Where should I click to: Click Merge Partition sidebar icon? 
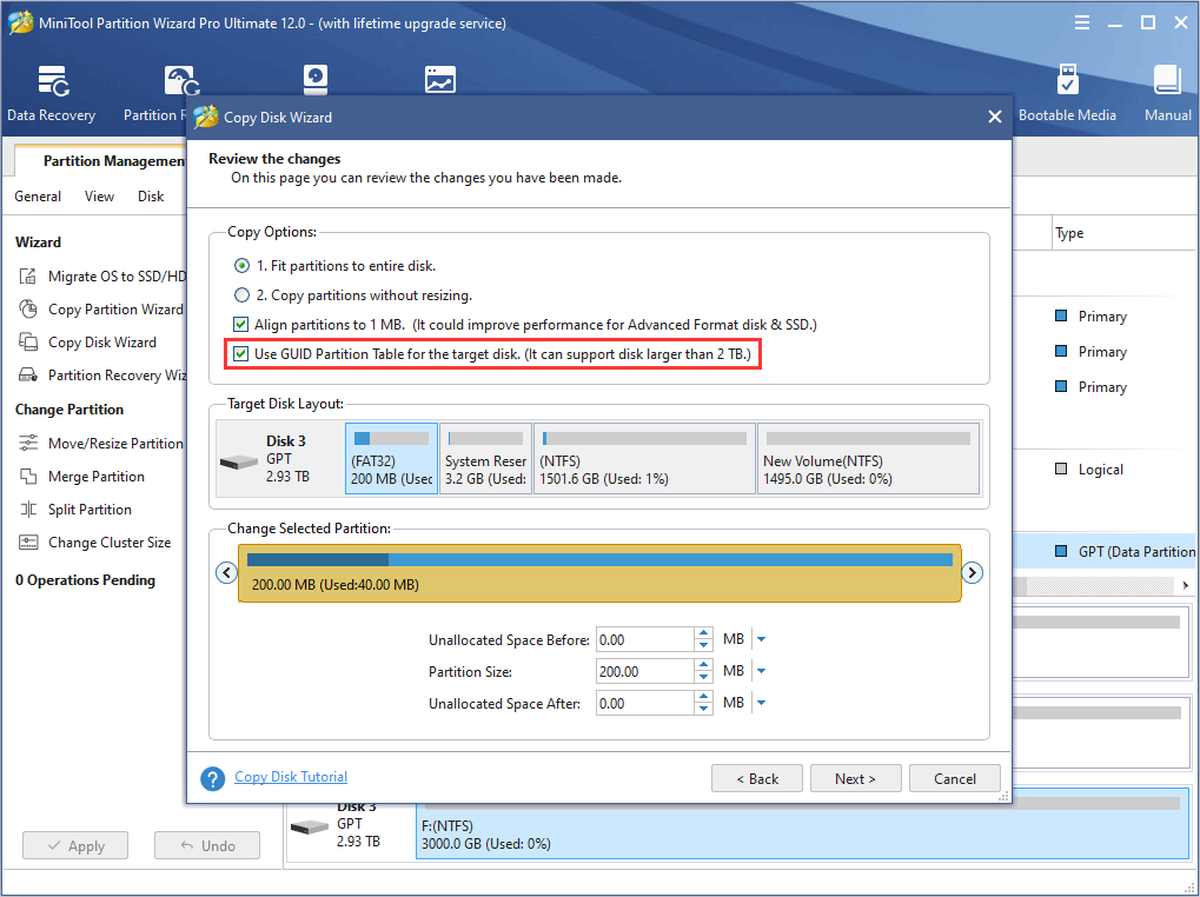click(x=29, y=476)
